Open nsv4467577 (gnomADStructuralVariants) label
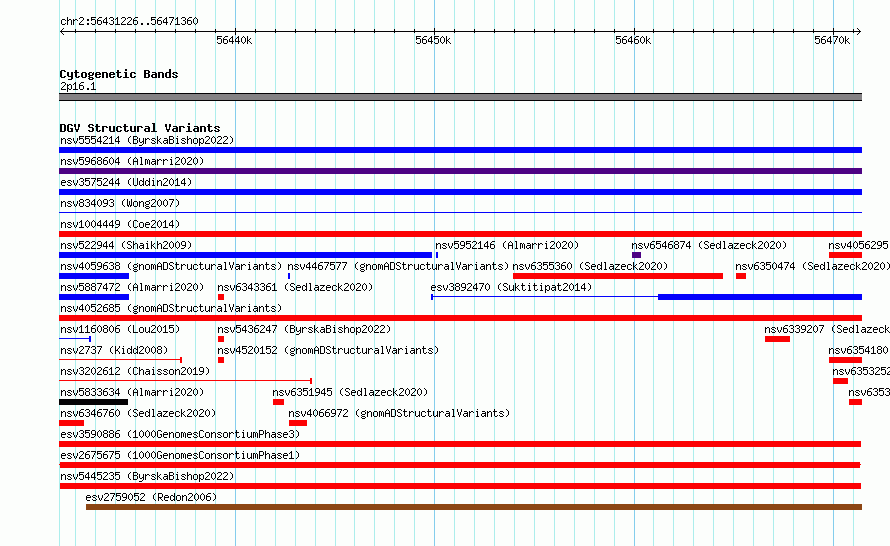 398,266
